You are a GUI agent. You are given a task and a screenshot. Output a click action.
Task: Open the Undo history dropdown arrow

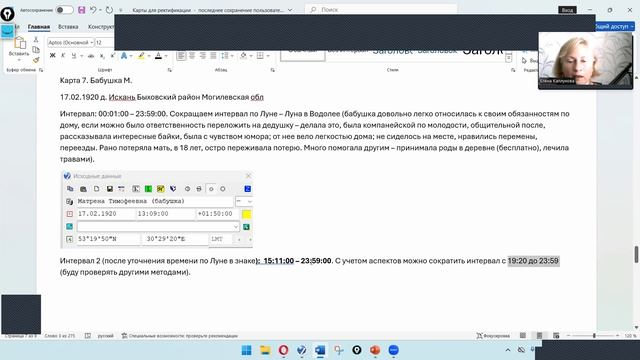pos(100,10)
